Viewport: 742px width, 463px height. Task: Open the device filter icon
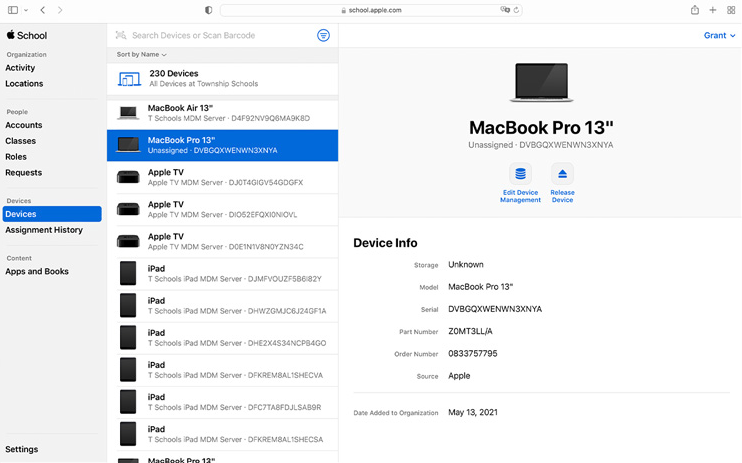tap(323, 35)
